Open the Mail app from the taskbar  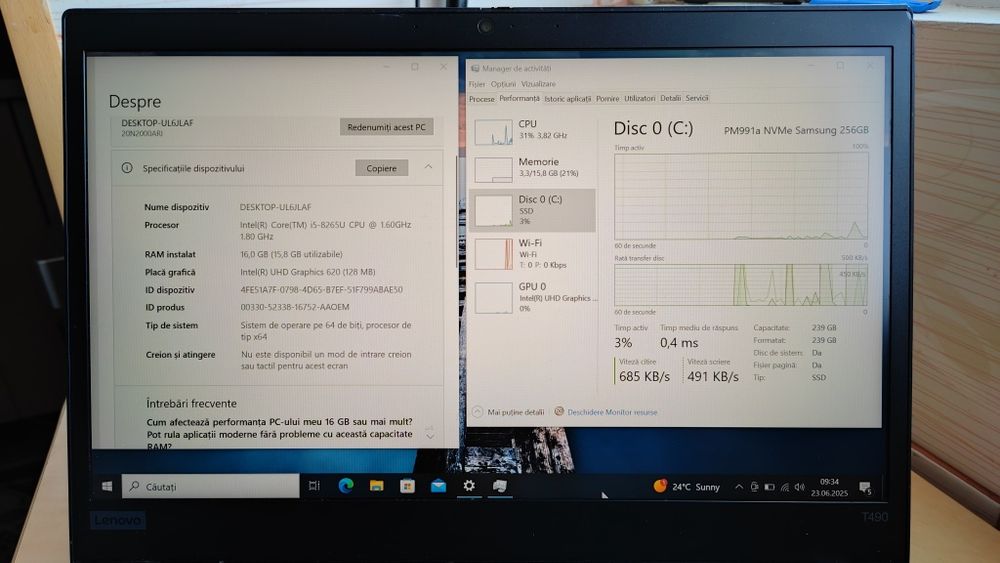(x=438, y=486)
